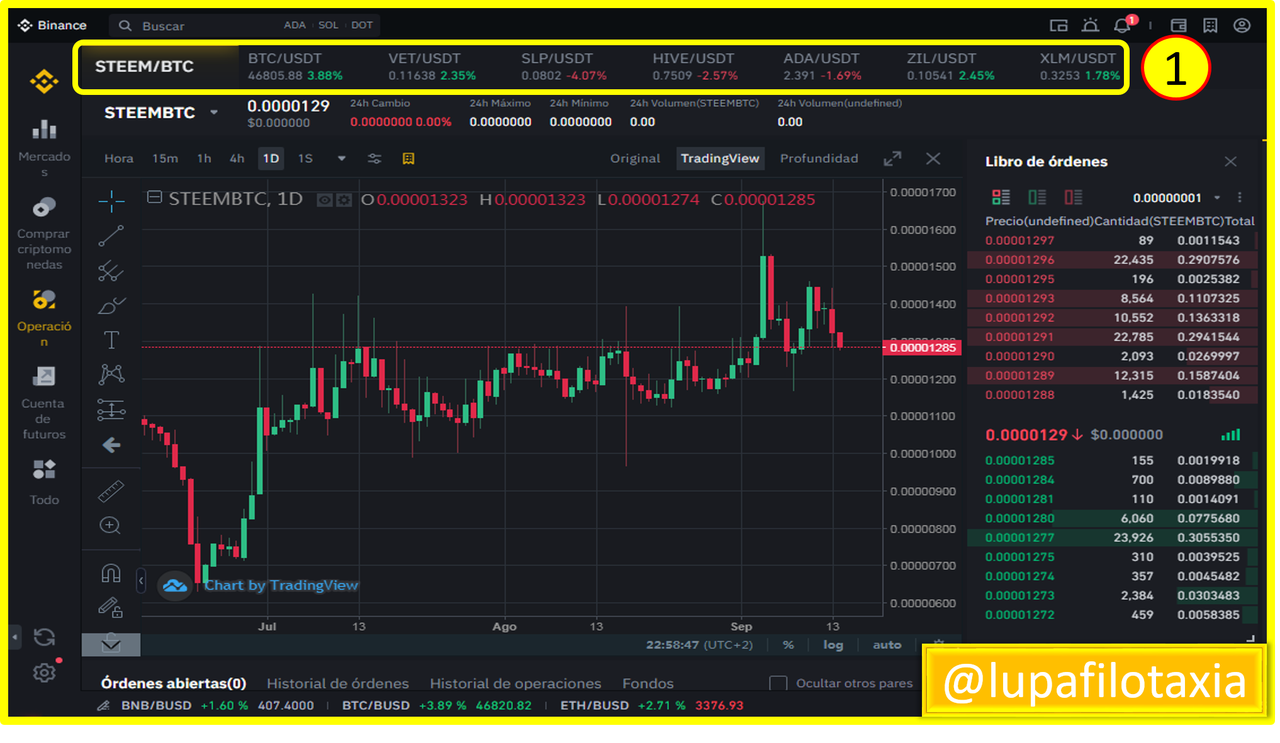
Task: Open the Historial de órdenes tab
Action: 338,684
